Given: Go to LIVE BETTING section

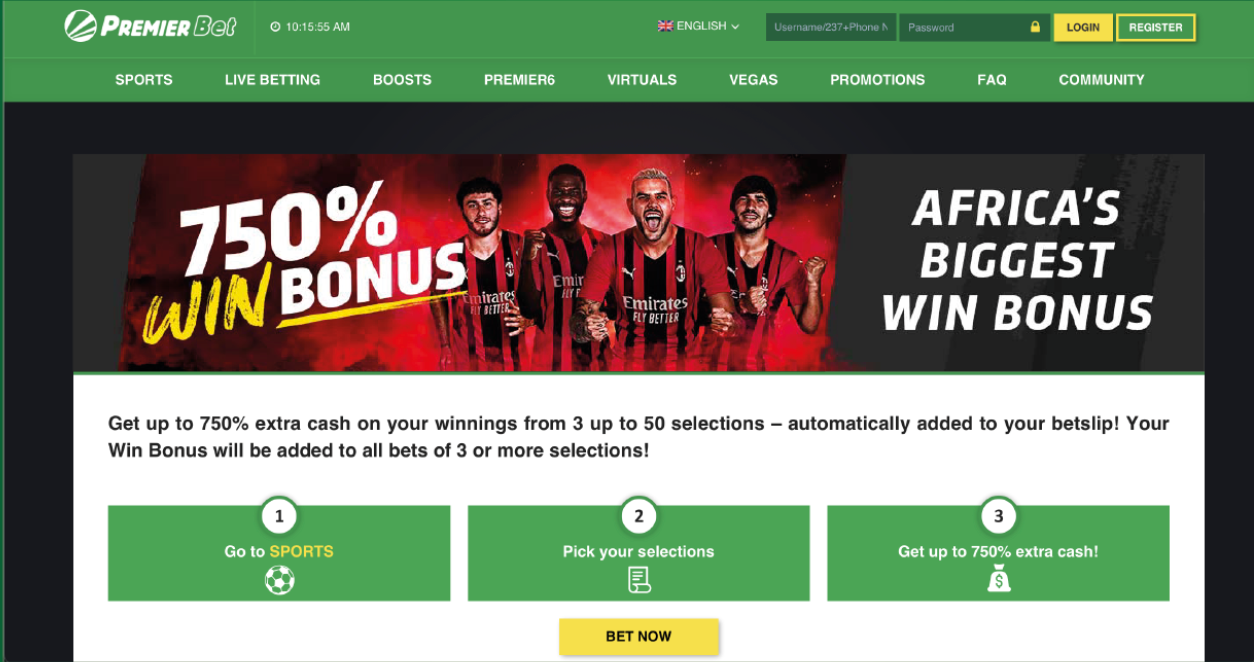Looking at the screenshot, I should coord(273,80).
